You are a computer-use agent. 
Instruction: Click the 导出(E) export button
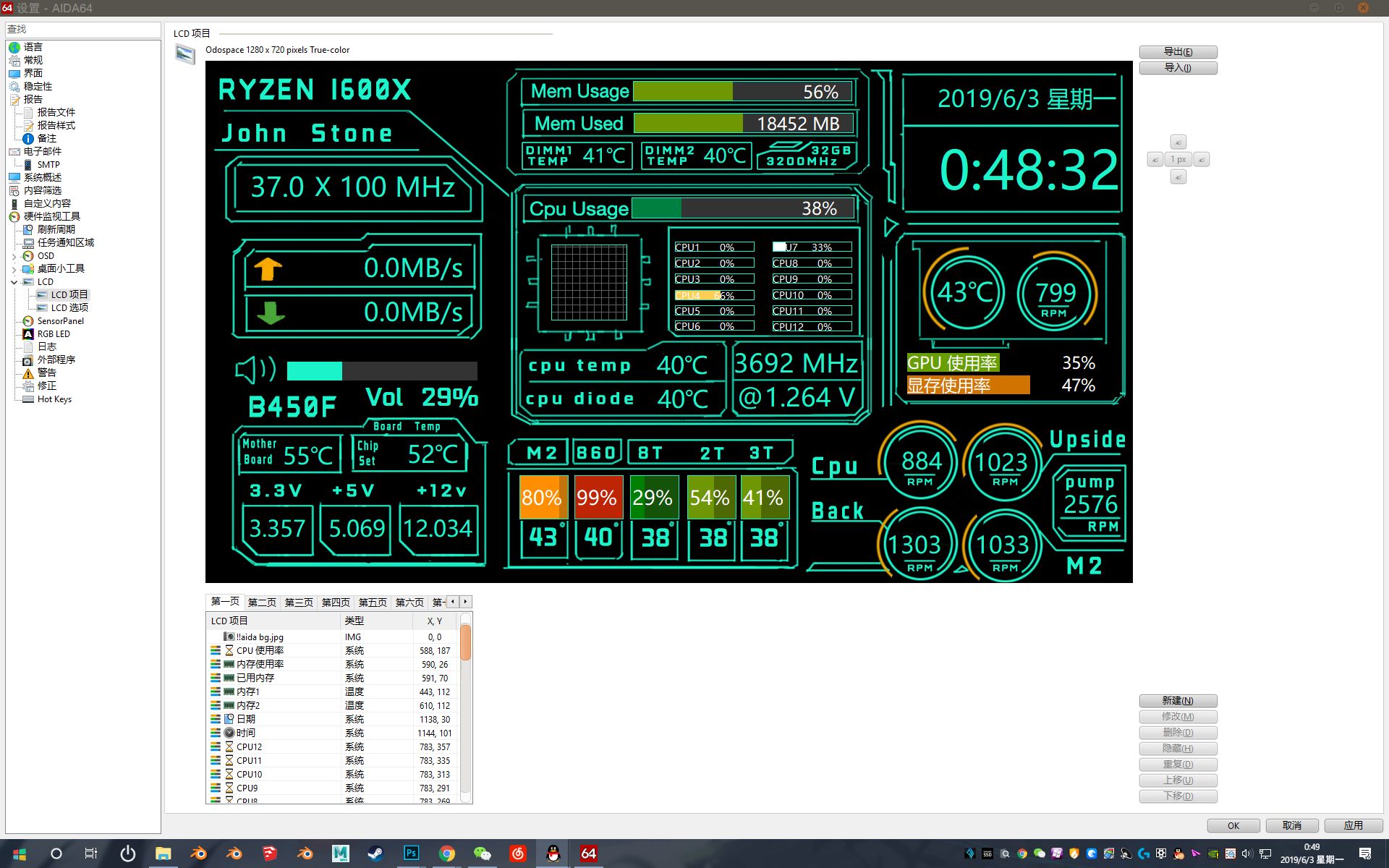click(1178, 52)
